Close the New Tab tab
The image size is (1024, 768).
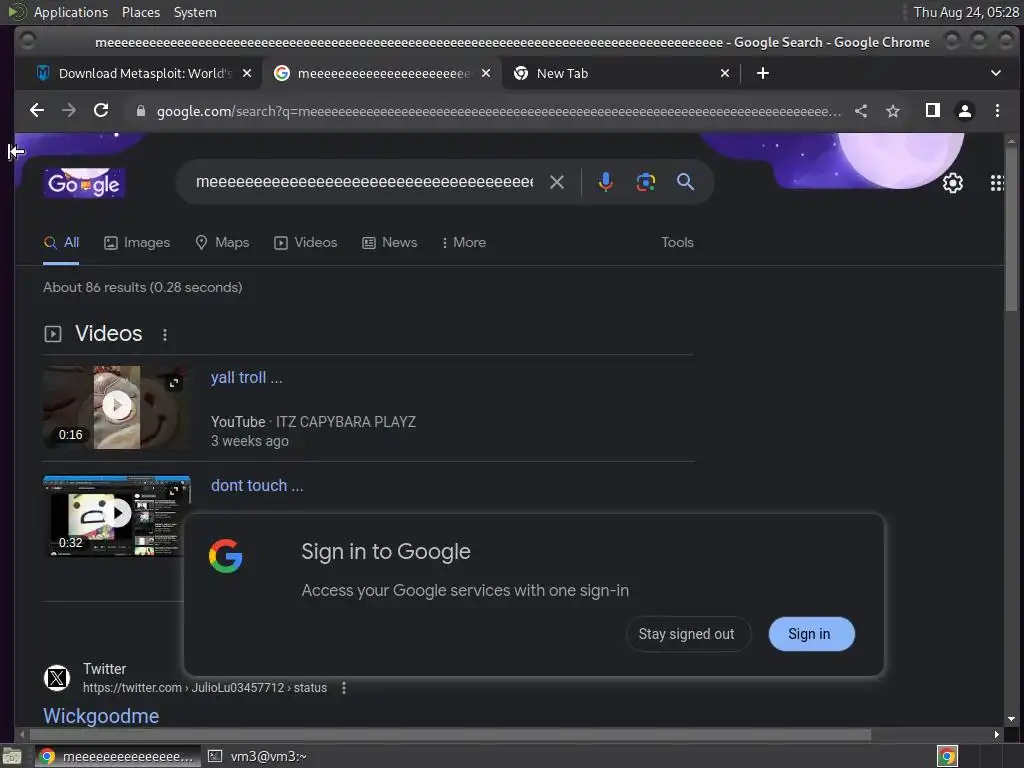pyautogui.click(x=725, y=73)
